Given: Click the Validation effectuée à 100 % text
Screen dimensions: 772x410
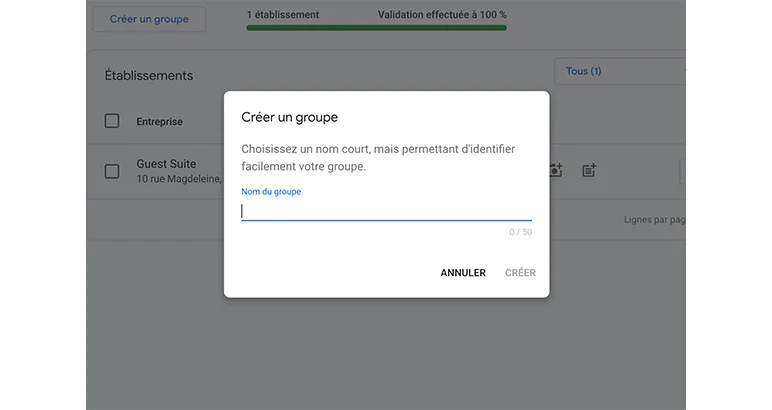Looking at the screenshot, I should pos(442,15).
